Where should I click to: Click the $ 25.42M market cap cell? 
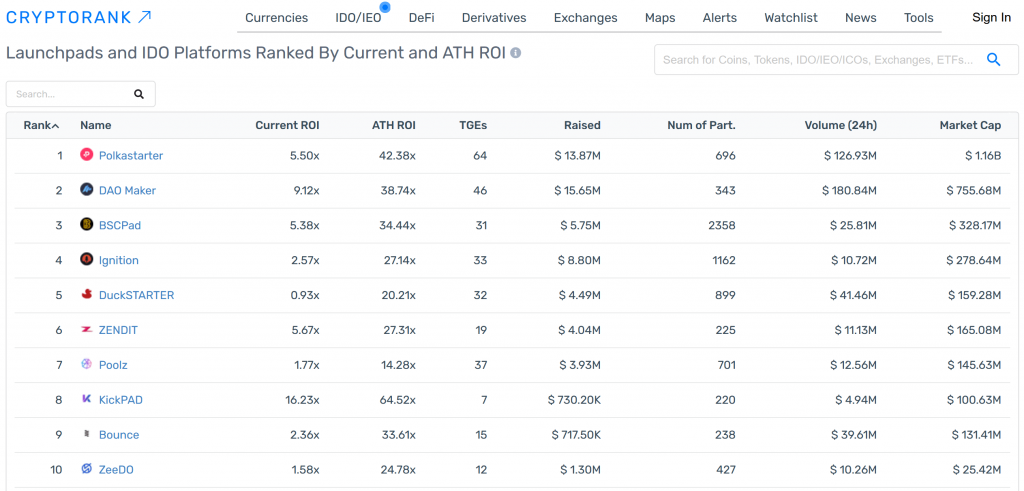click(976, 469)
